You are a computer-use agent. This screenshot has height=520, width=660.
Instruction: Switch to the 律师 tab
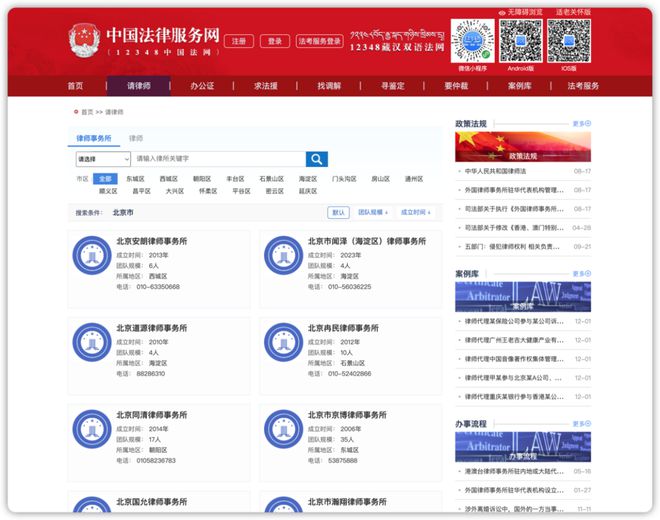(136, 138)
